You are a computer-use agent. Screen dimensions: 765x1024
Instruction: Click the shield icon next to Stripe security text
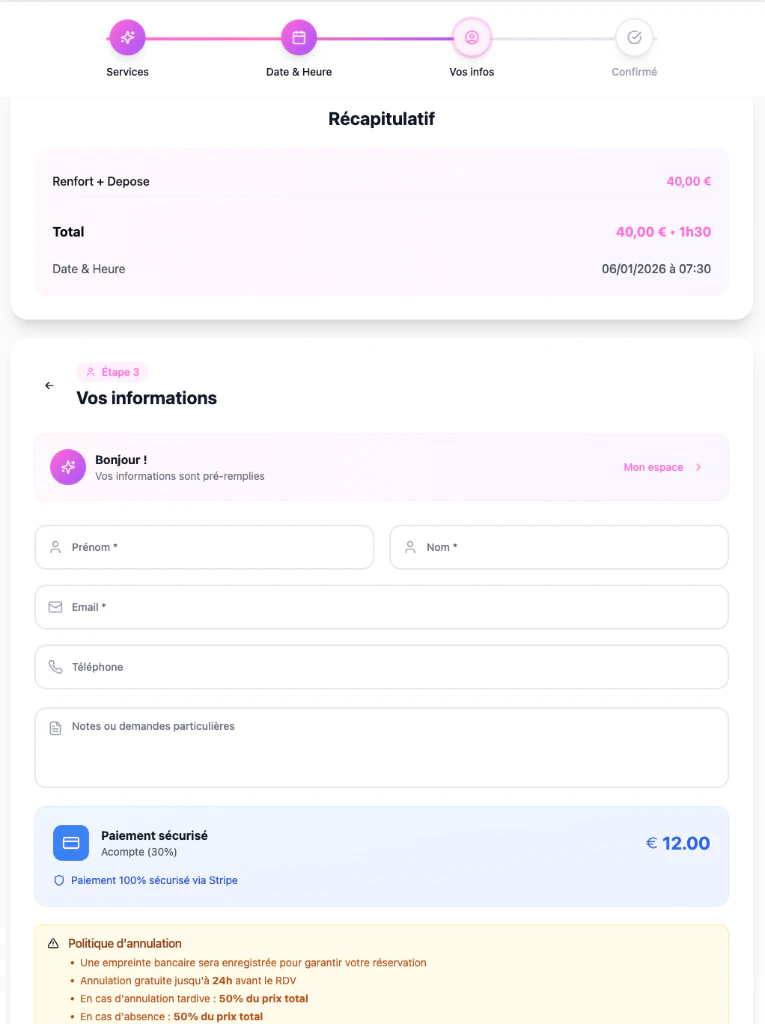59,880
